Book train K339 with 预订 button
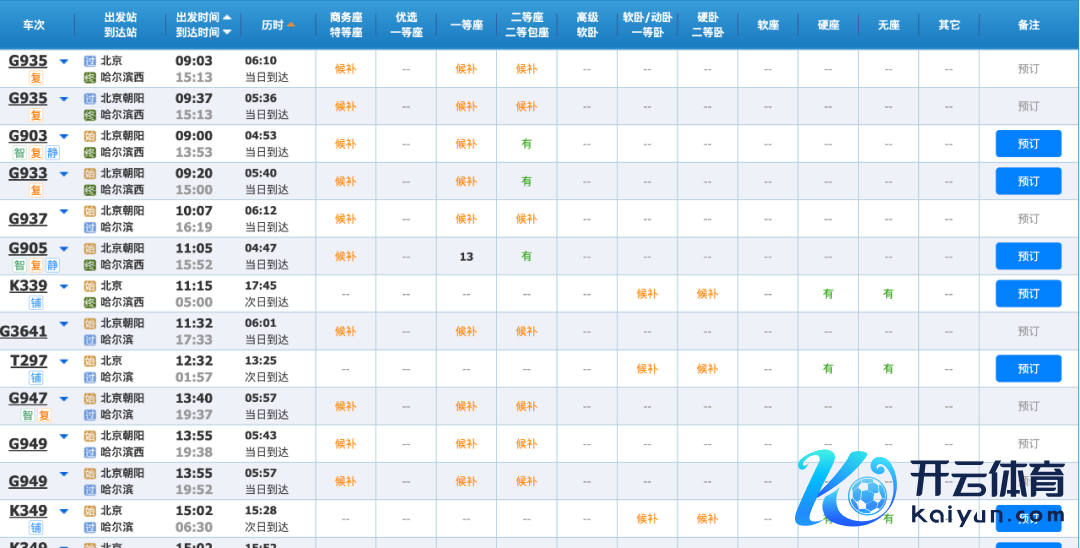Viewport: 1080px width, 548px height. (1028, 294)
